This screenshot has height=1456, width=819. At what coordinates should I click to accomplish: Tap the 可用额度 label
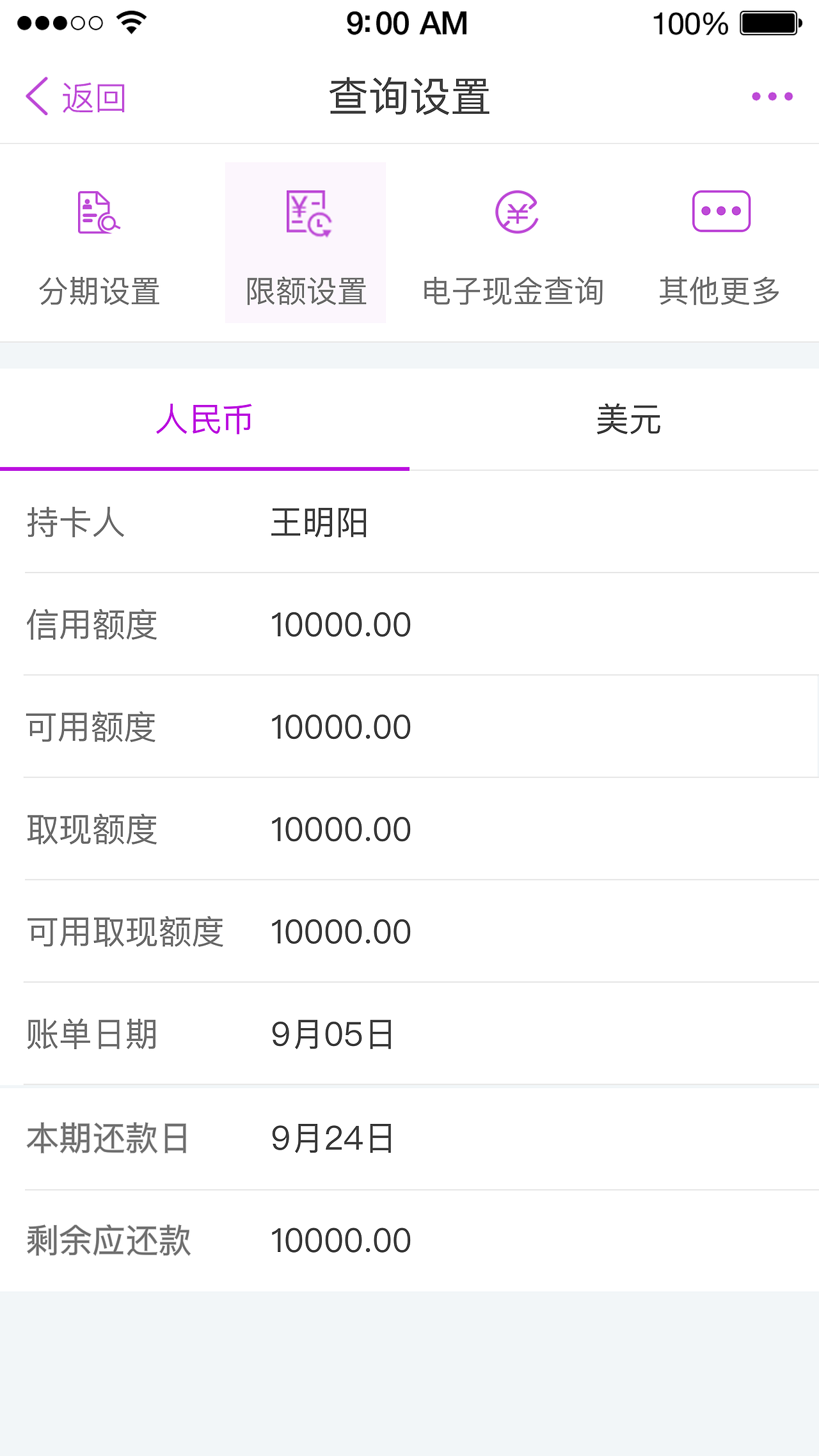(91, 727)
